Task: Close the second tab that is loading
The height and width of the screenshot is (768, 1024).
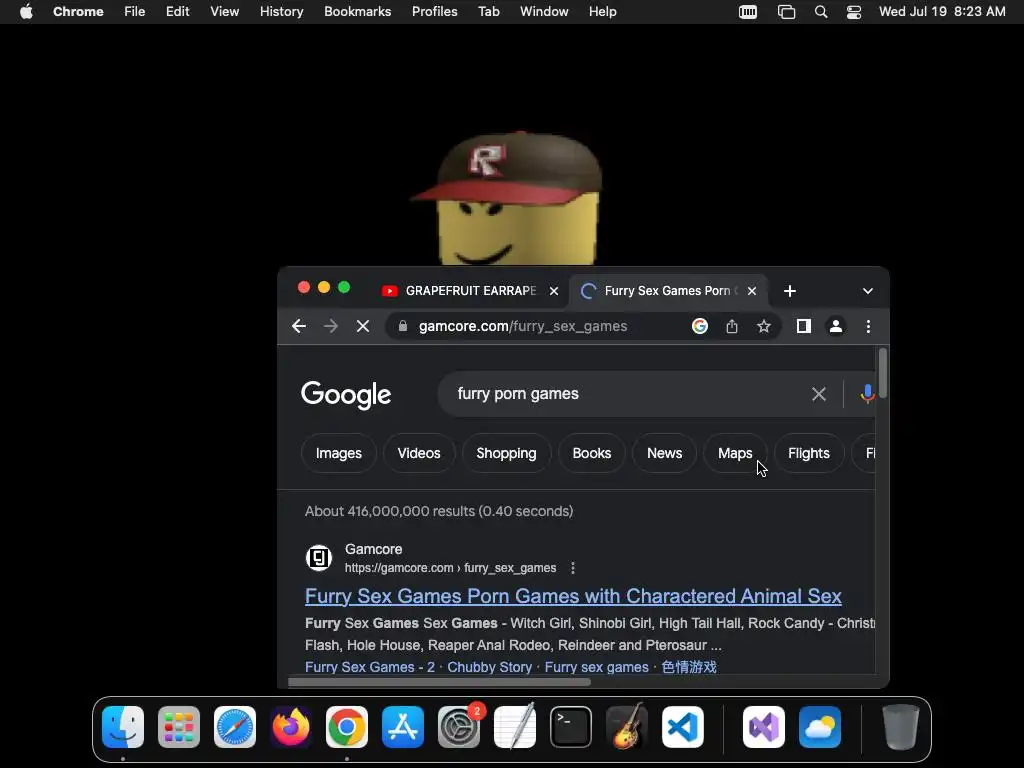Action: coord(752,291)
